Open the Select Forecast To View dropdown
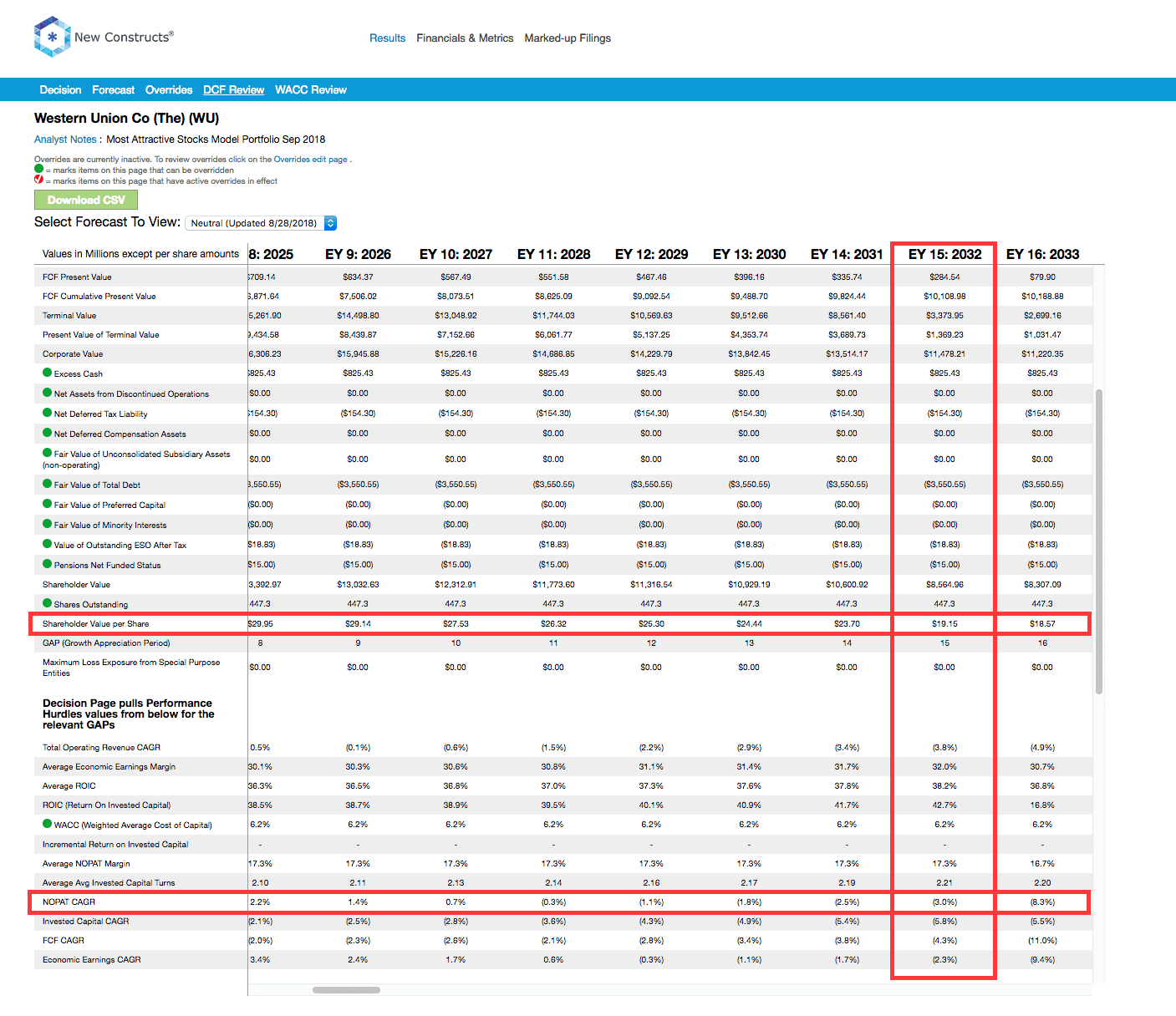Image resolution: width=1176 pixels, height=1016 pixels. [x=261, y=223]
